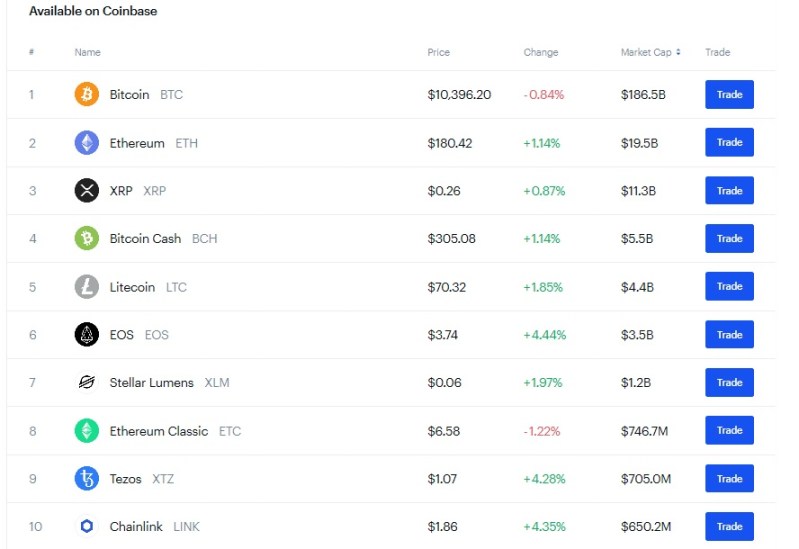This screenshot has height=549, width=799.
Task: Click the green Bitcoin Cash icon
Action: (x=87, y=239)
